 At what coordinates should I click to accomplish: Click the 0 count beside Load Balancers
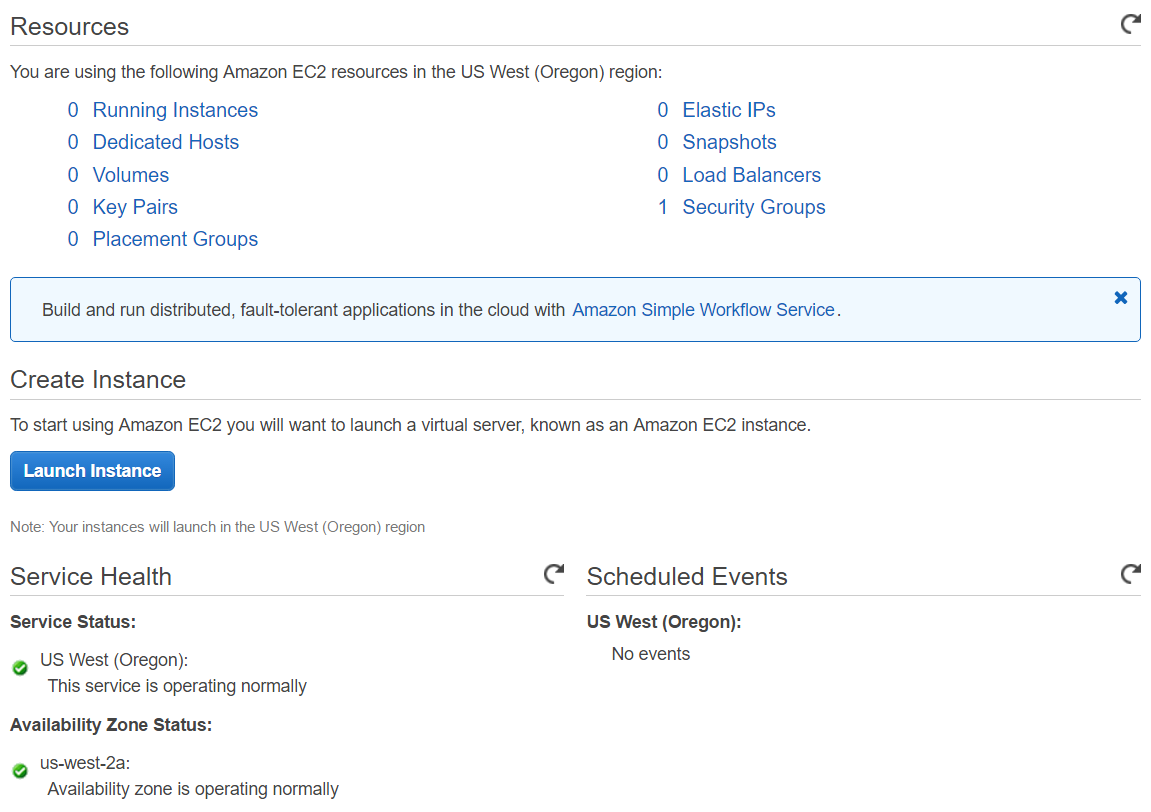point(663,175)
